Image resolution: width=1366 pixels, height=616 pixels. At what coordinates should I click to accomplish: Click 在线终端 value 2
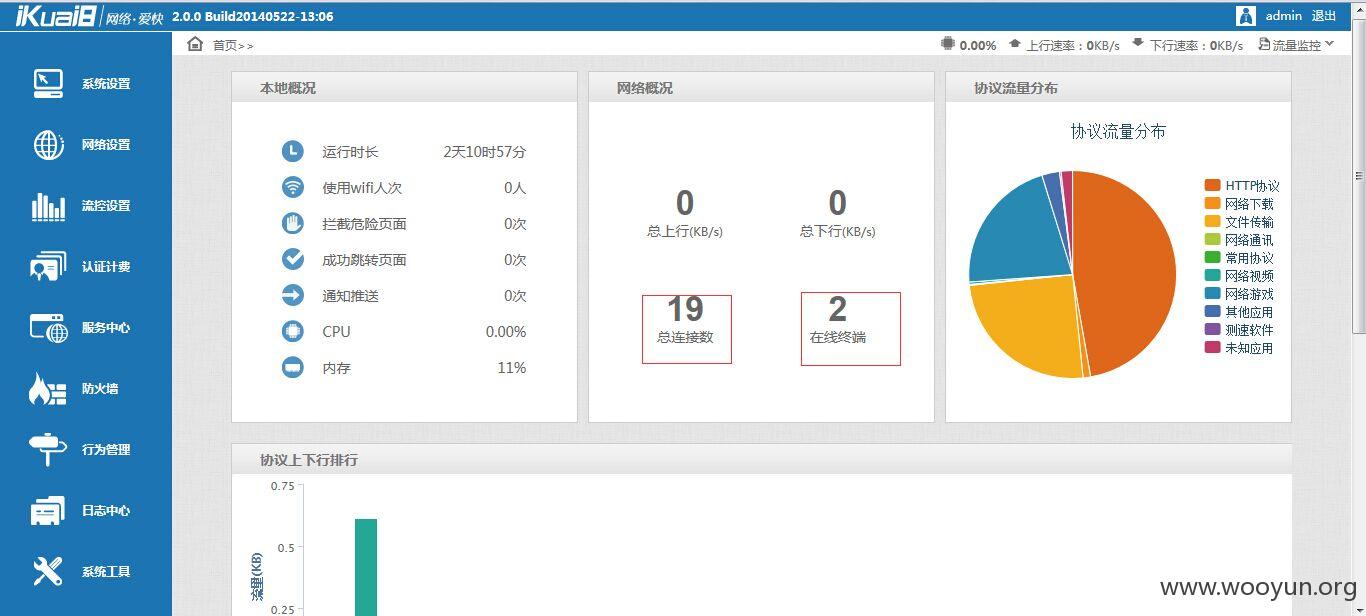pyautogui.click(x=838, y=309)
